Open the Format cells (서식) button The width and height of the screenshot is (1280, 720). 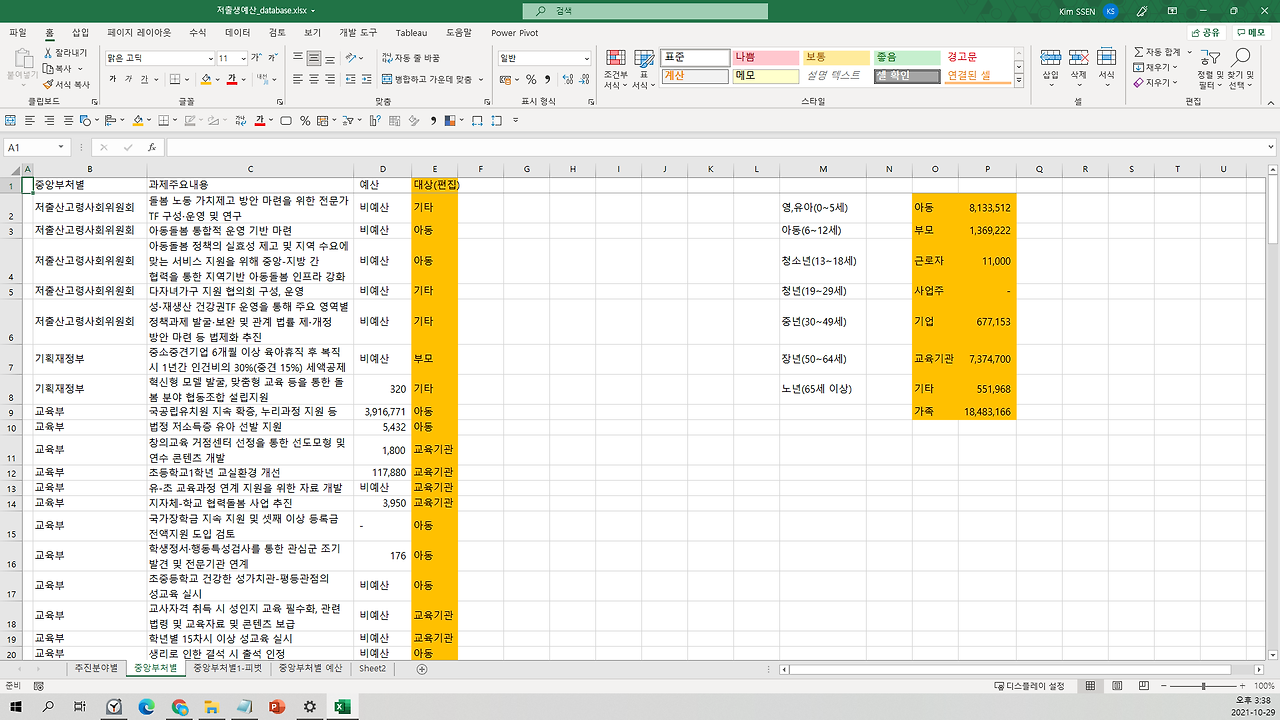coord(1106,65)
